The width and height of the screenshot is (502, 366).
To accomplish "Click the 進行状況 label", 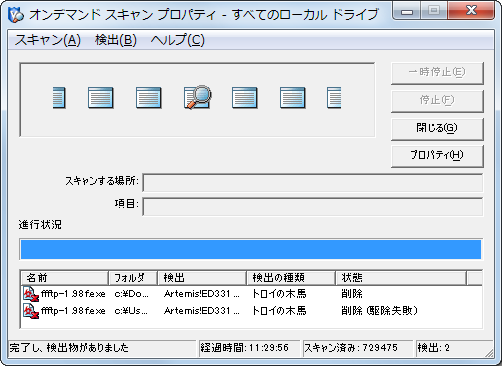I will (x=40, y=225).
